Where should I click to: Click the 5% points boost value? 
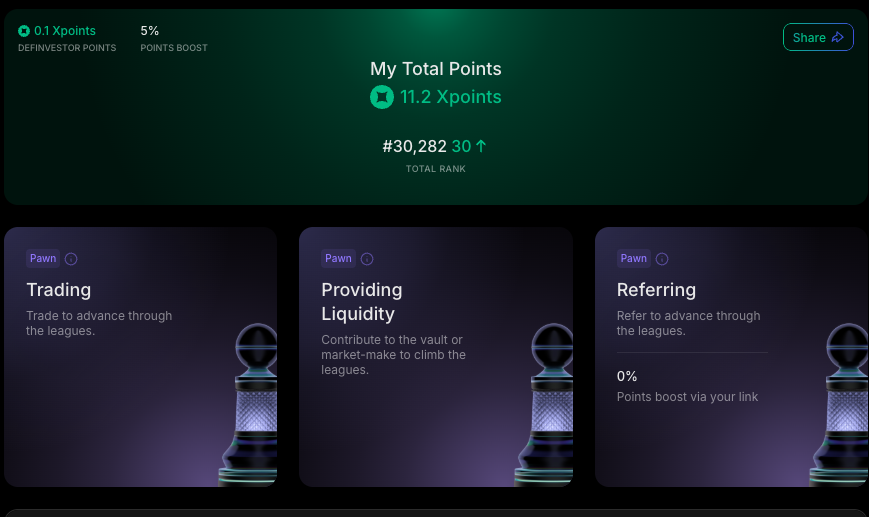click(150, 31)
